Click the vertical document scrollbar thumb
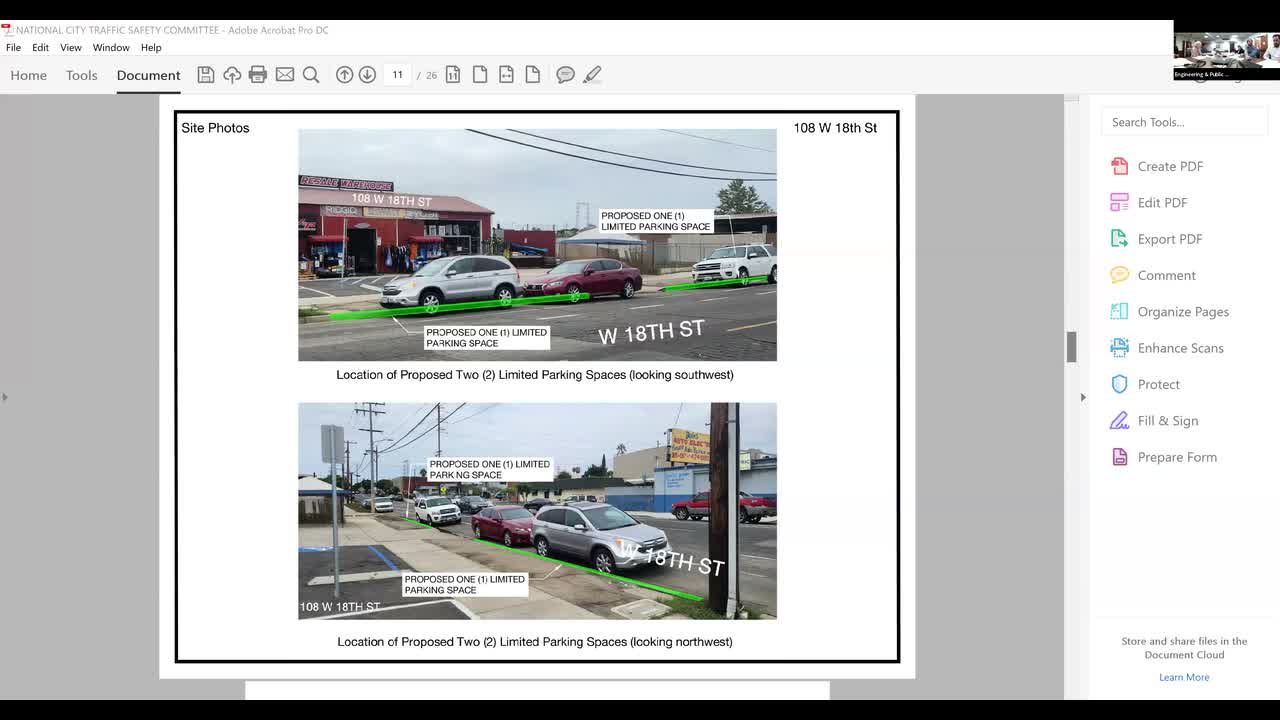The width and height of the screenshot is (1280, 720). pos(1071,347)
